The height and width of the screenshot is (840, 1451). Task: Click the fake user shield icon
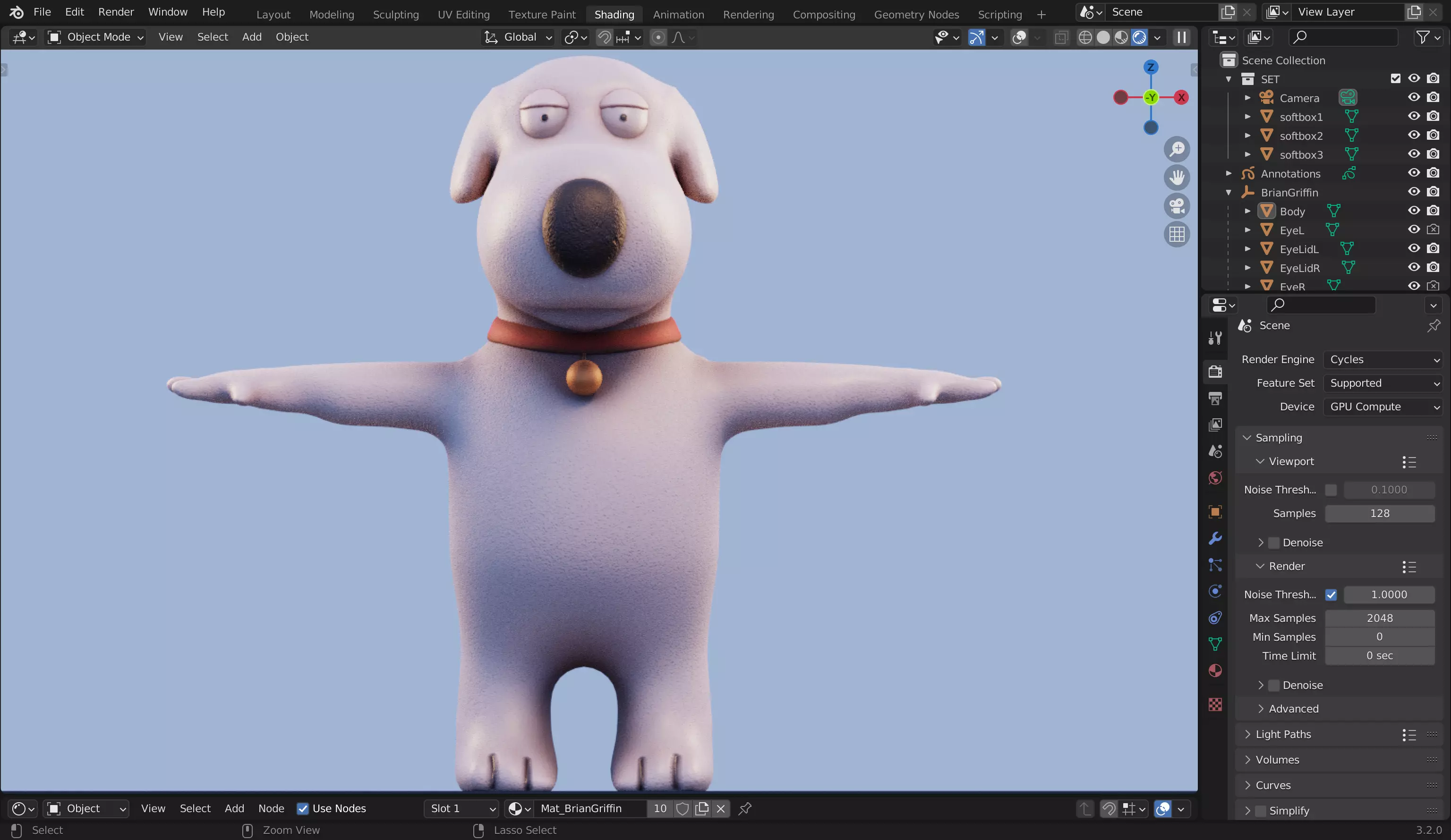tap(683, 808)
